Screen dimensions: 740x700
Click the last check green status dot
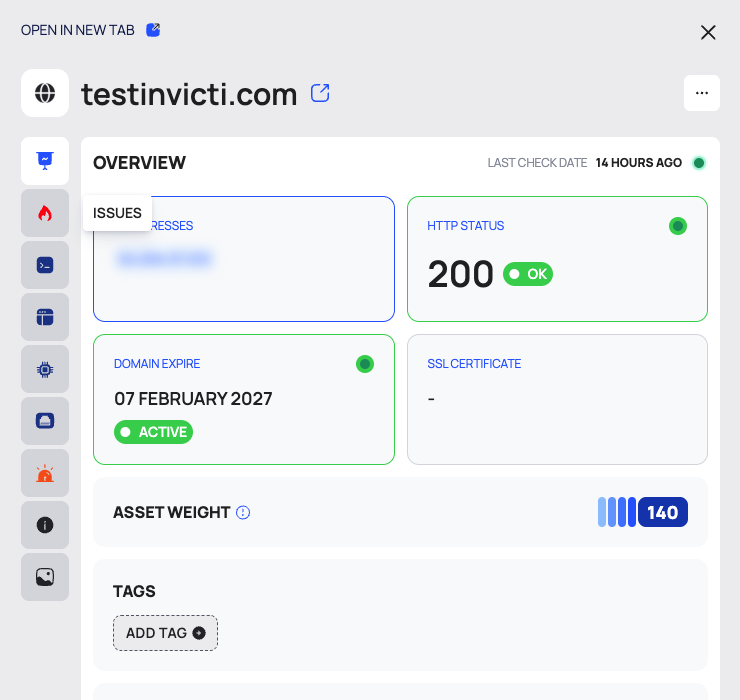(x=699, y=163)
